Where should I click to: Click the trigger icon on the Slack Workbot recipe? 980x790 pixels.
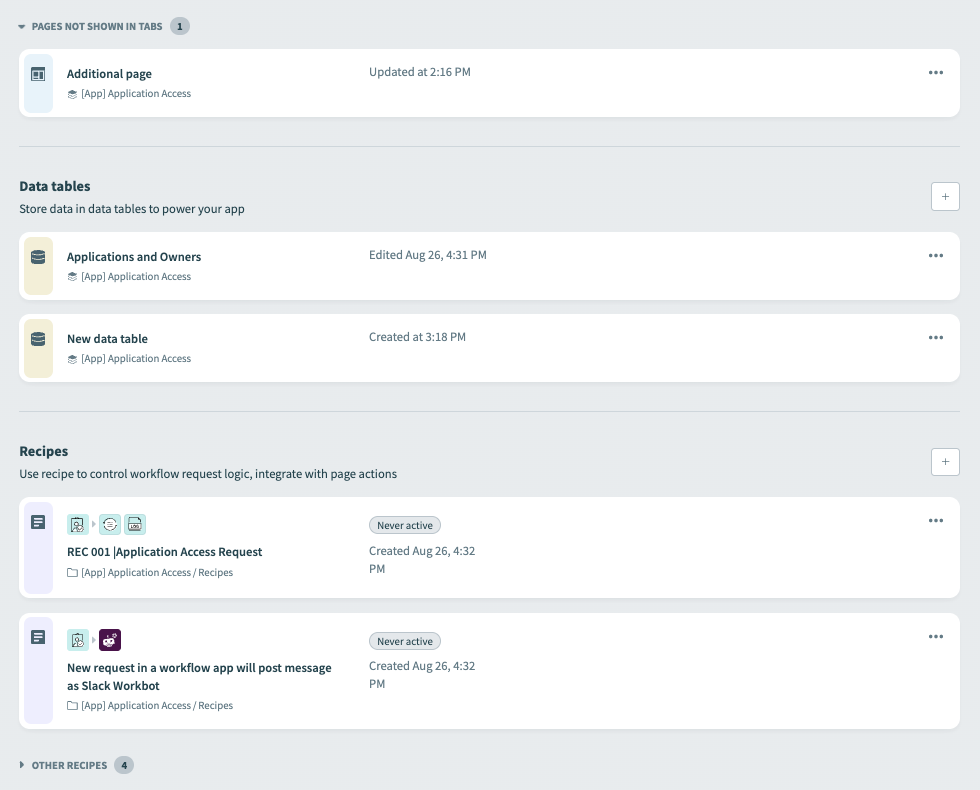click(x=78, y=640)
